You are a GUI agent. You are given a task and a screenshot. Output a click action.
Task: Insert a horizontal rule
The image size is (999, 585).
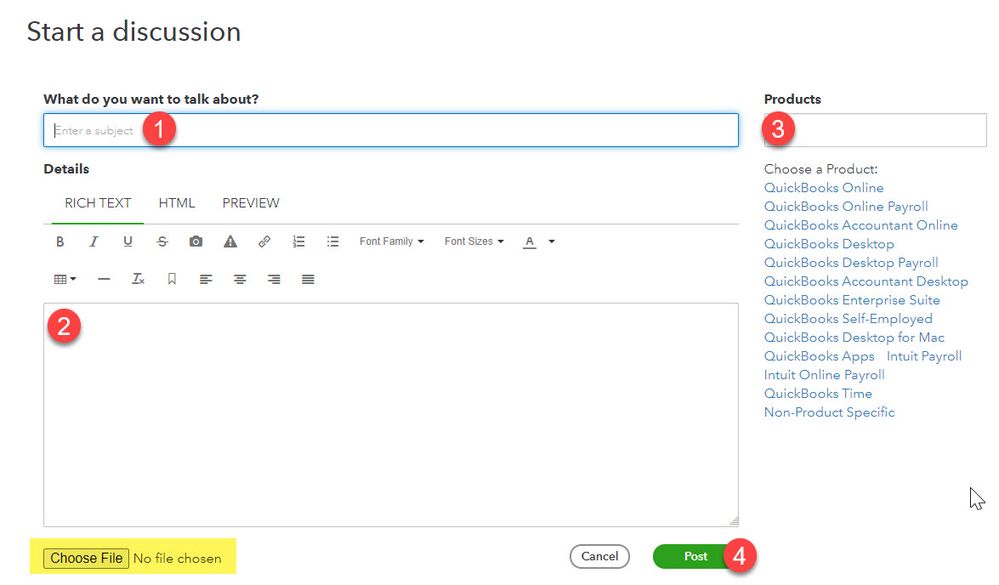tap(104, 279)
